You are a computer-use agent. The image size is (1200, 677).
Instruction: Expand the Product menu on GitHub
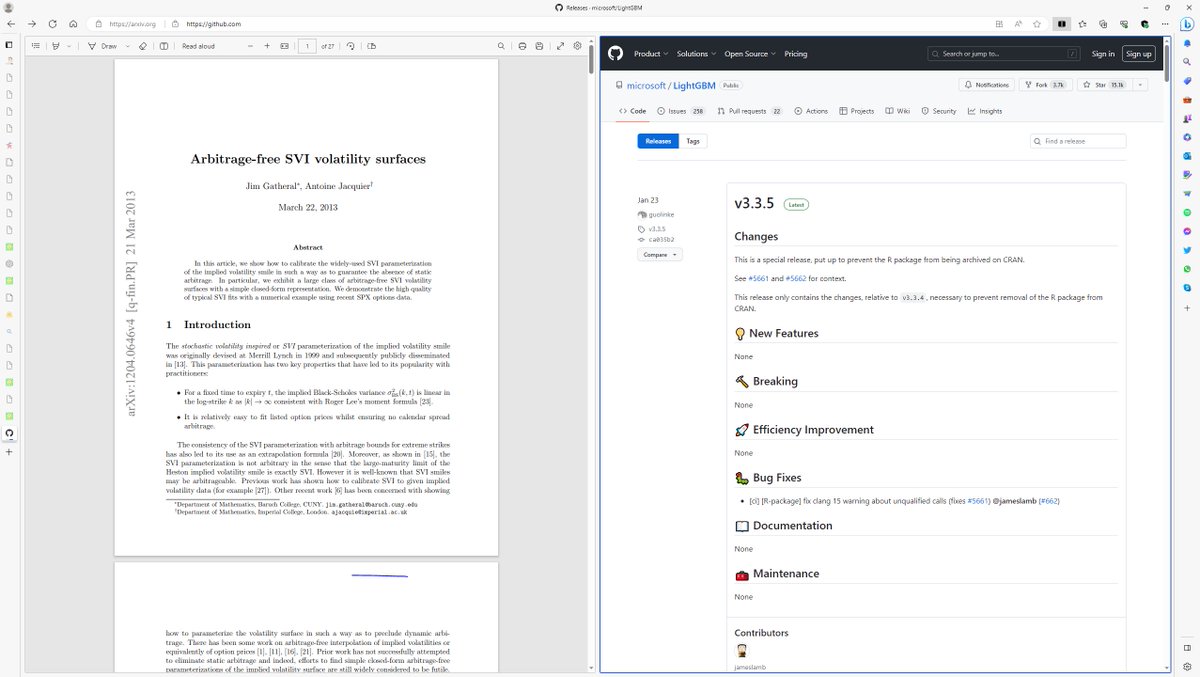click(x=650, y=54)
